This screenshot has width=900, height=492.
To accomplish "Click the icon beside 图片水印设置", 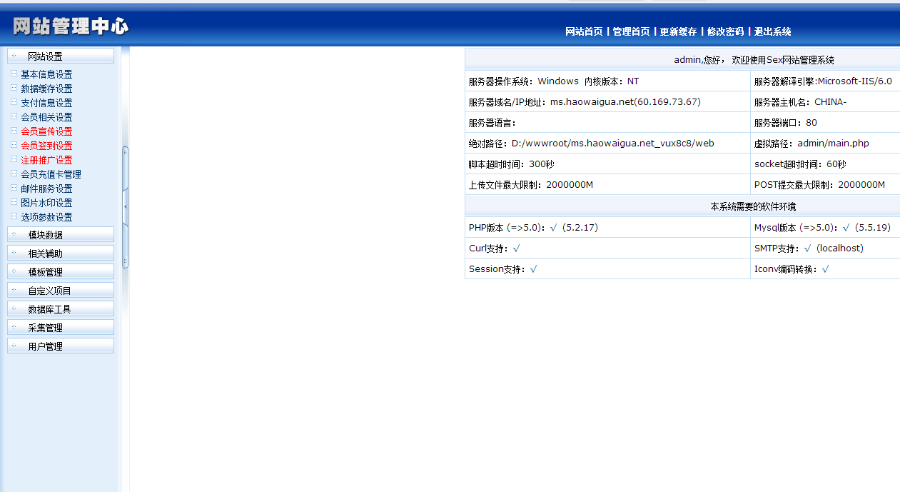I will [14, 202].
